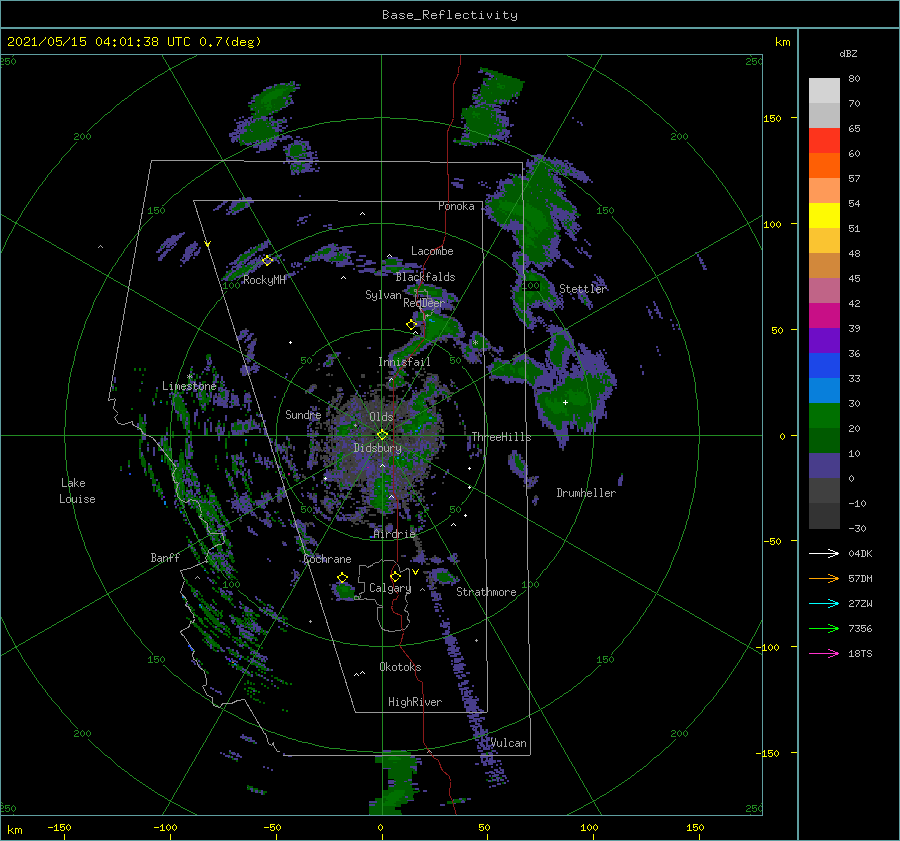Pick the dark orange 57-60 dBZ swatch
Viewport: 900px width, 841px height.
[824, 166]
